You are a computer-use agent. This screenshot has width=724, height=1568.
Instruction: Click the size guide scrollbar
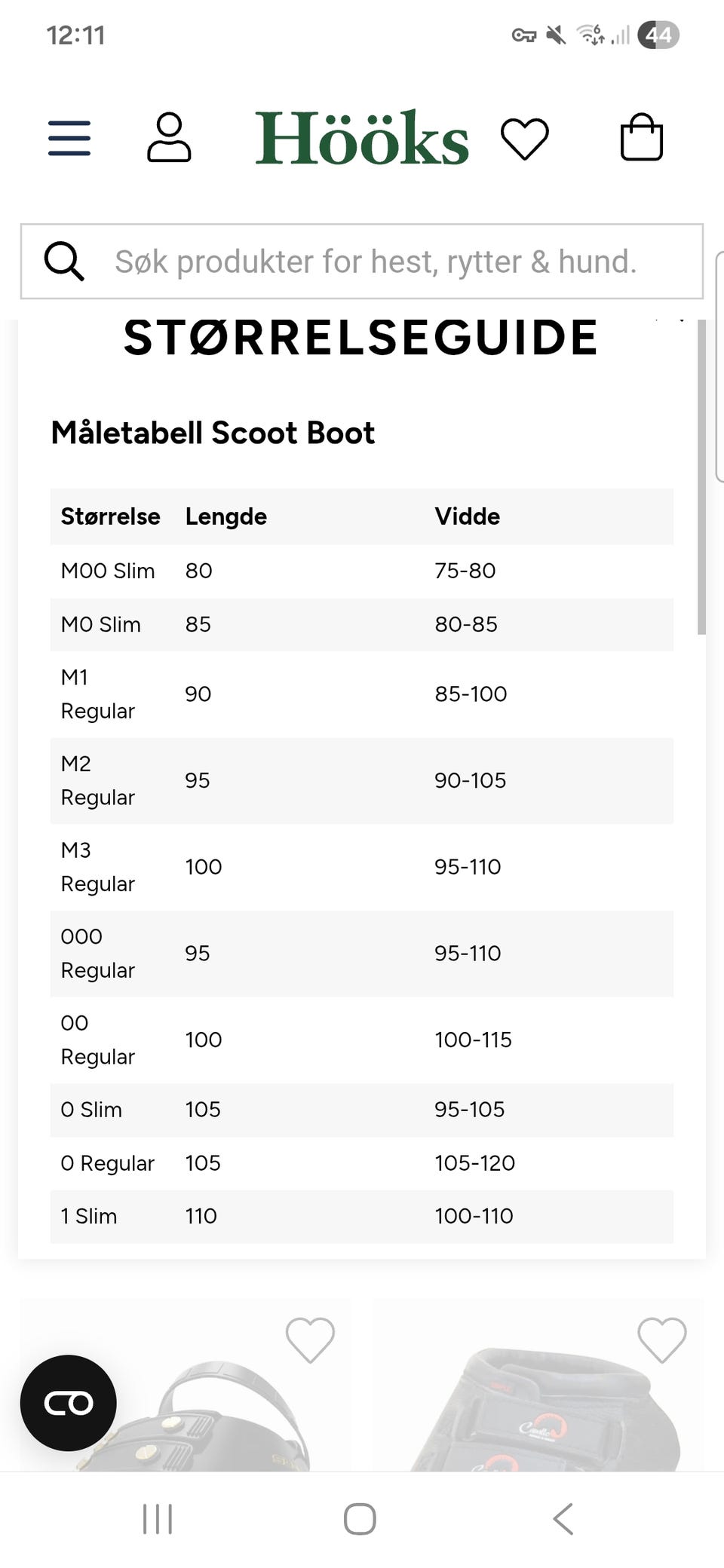[x=701, y=477]
